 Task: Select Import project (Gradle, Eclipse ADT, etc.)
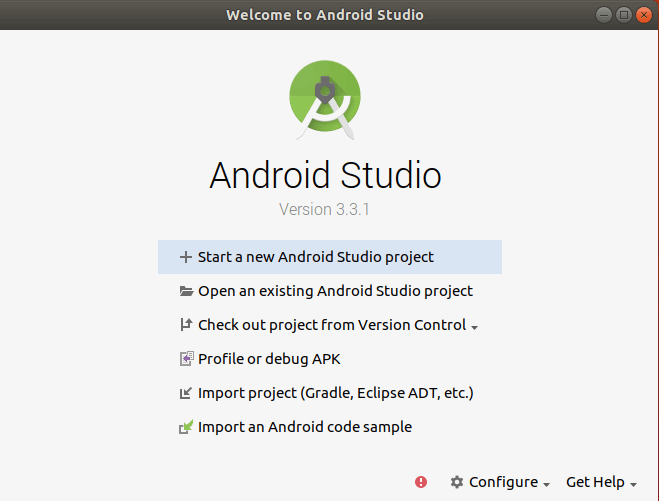coord(330,393)
